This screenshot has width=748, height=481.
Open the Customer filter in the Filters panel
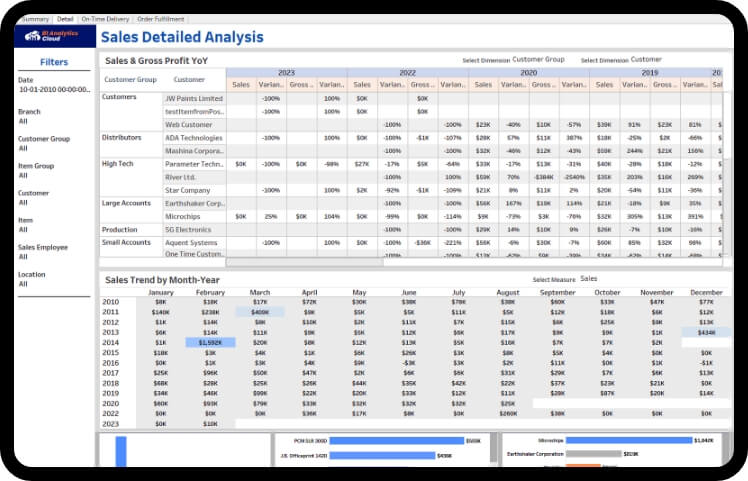(23, 202)
